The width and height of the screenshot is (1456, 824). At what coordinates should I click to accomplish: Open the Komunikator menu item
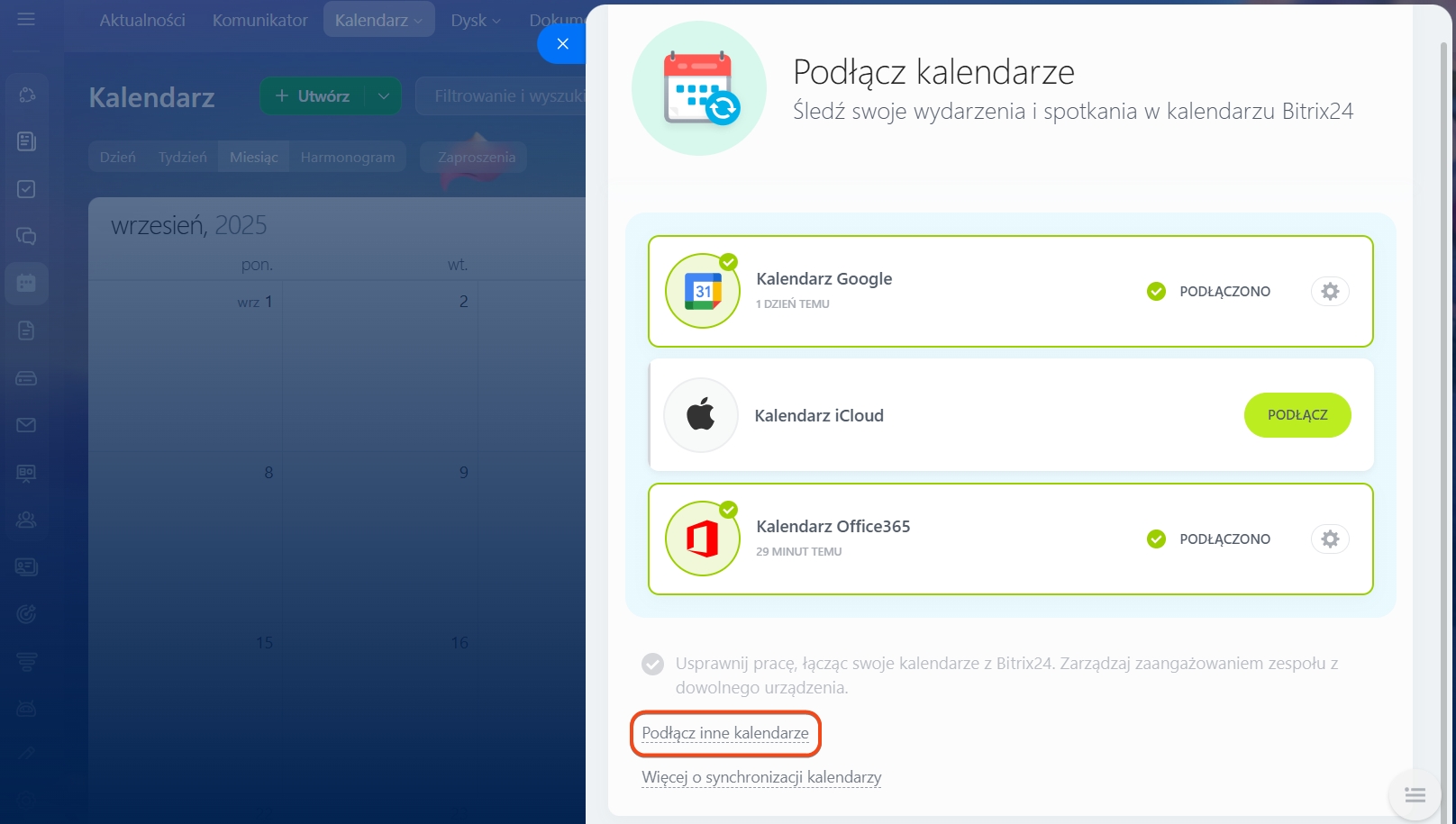pos(259,20)
